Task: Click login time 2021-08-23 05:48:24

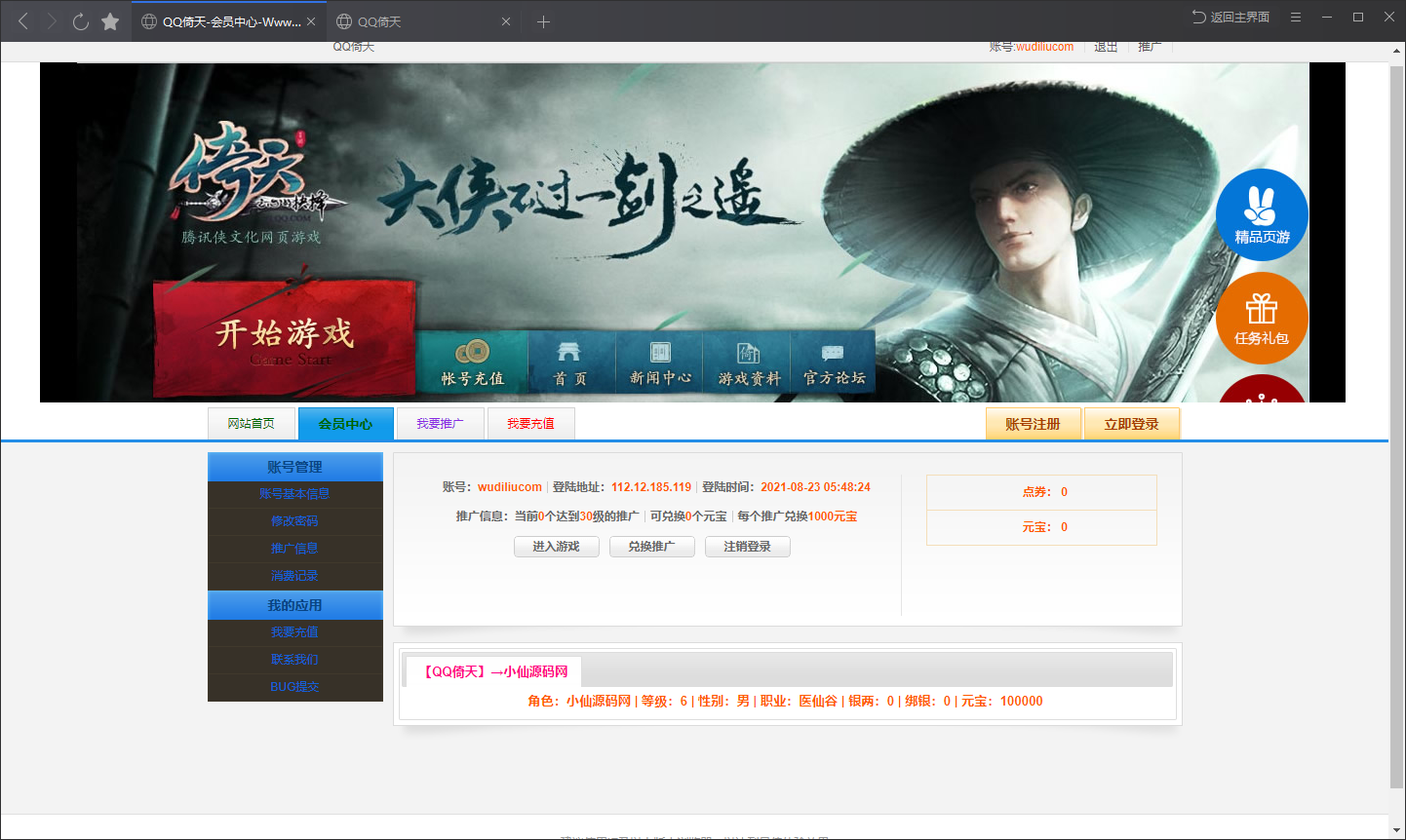Action: tap(815, 487)
